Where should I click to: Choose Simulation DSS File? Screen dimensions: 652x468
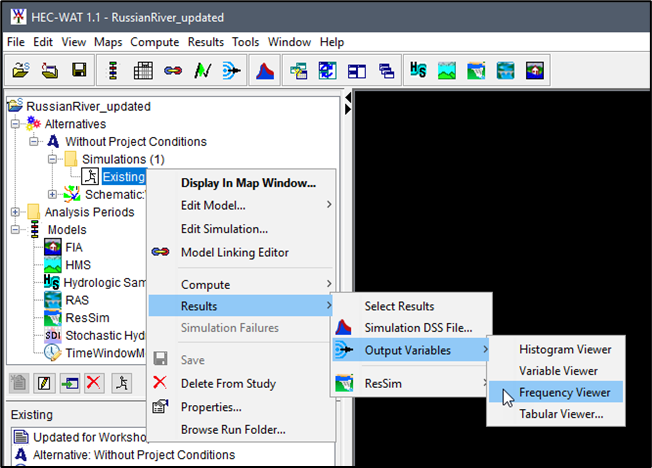click(x=412, y=328)
